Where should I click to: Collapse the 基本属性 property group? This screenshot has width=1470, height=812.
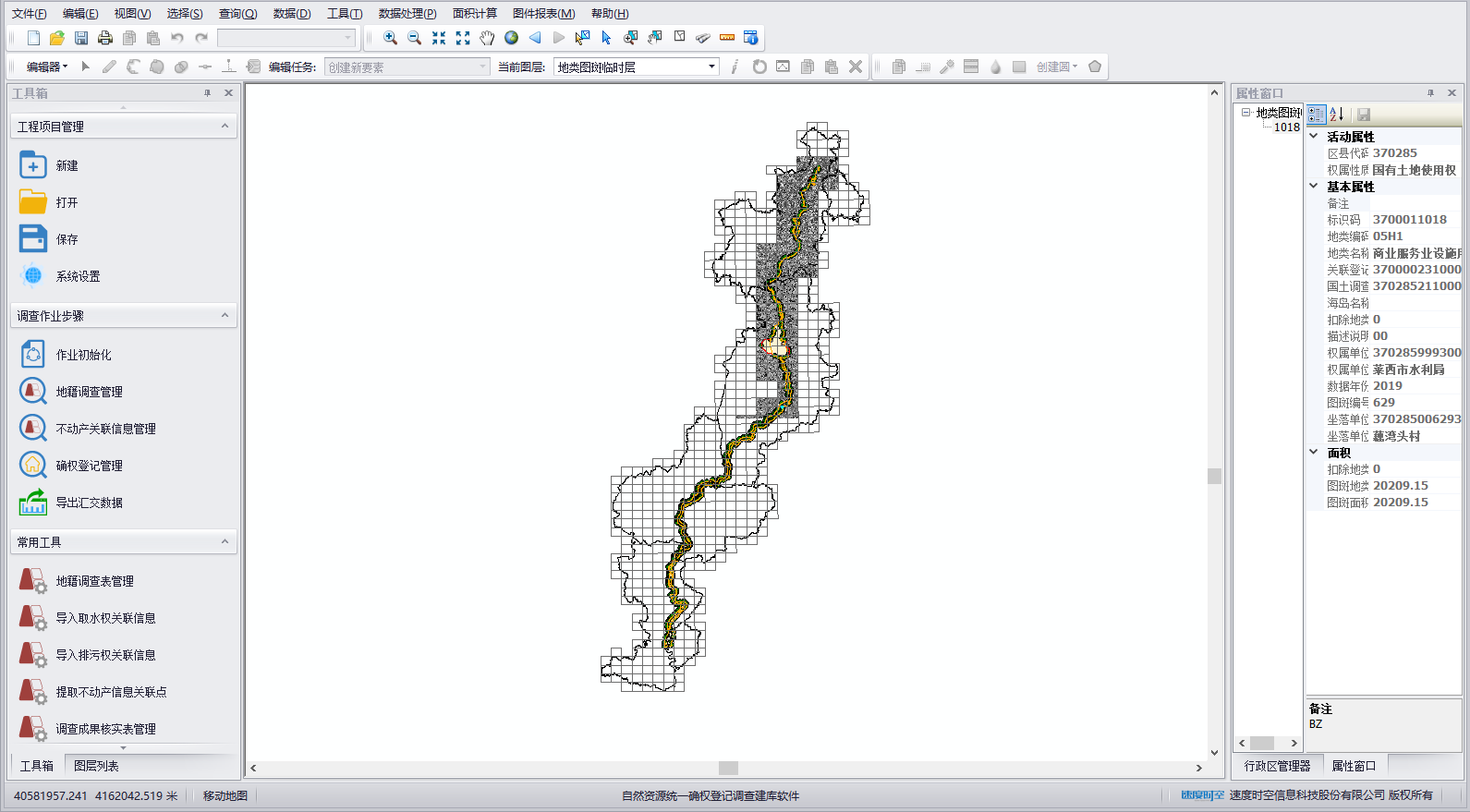pos(1314,187)
